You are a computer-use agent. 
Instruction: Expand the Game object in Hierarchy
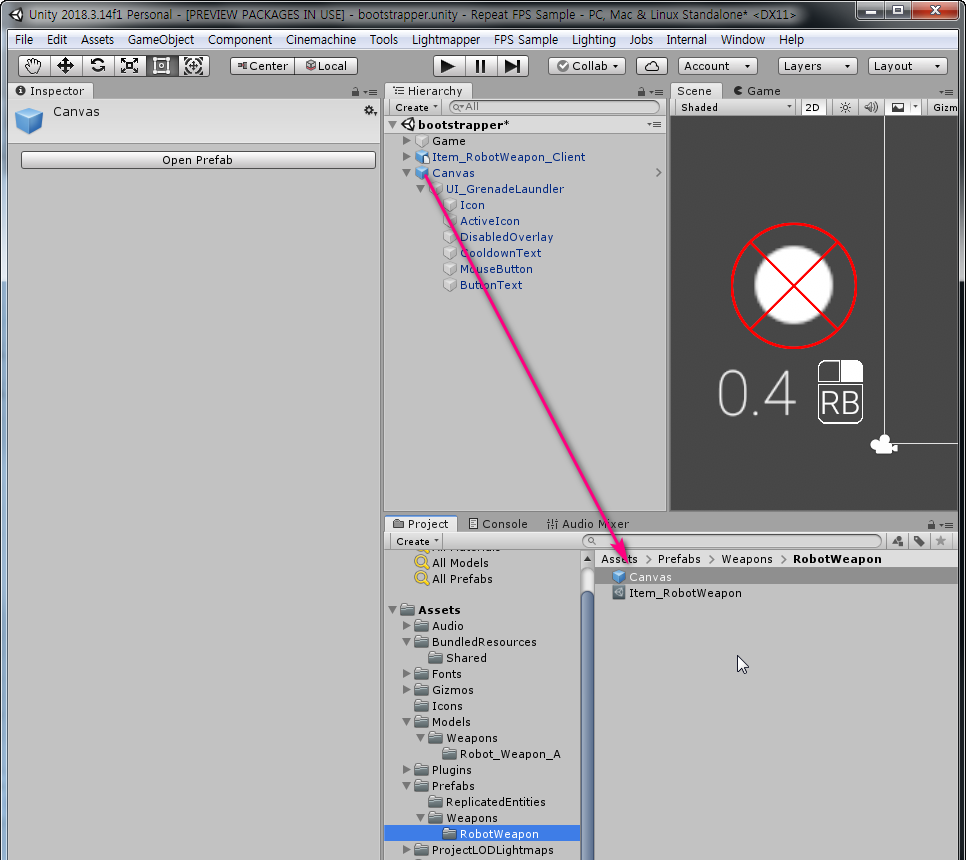tap(407, 141)
